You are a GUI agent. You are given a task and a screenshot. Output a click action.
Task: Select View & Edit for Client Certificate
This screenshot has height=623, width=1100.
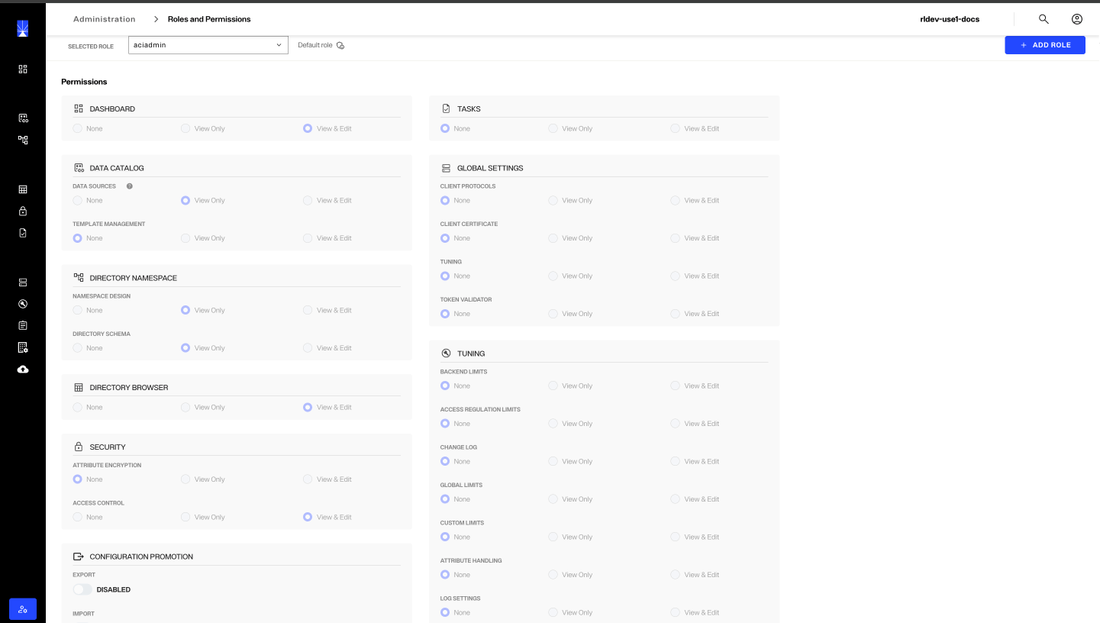[675, 239]
